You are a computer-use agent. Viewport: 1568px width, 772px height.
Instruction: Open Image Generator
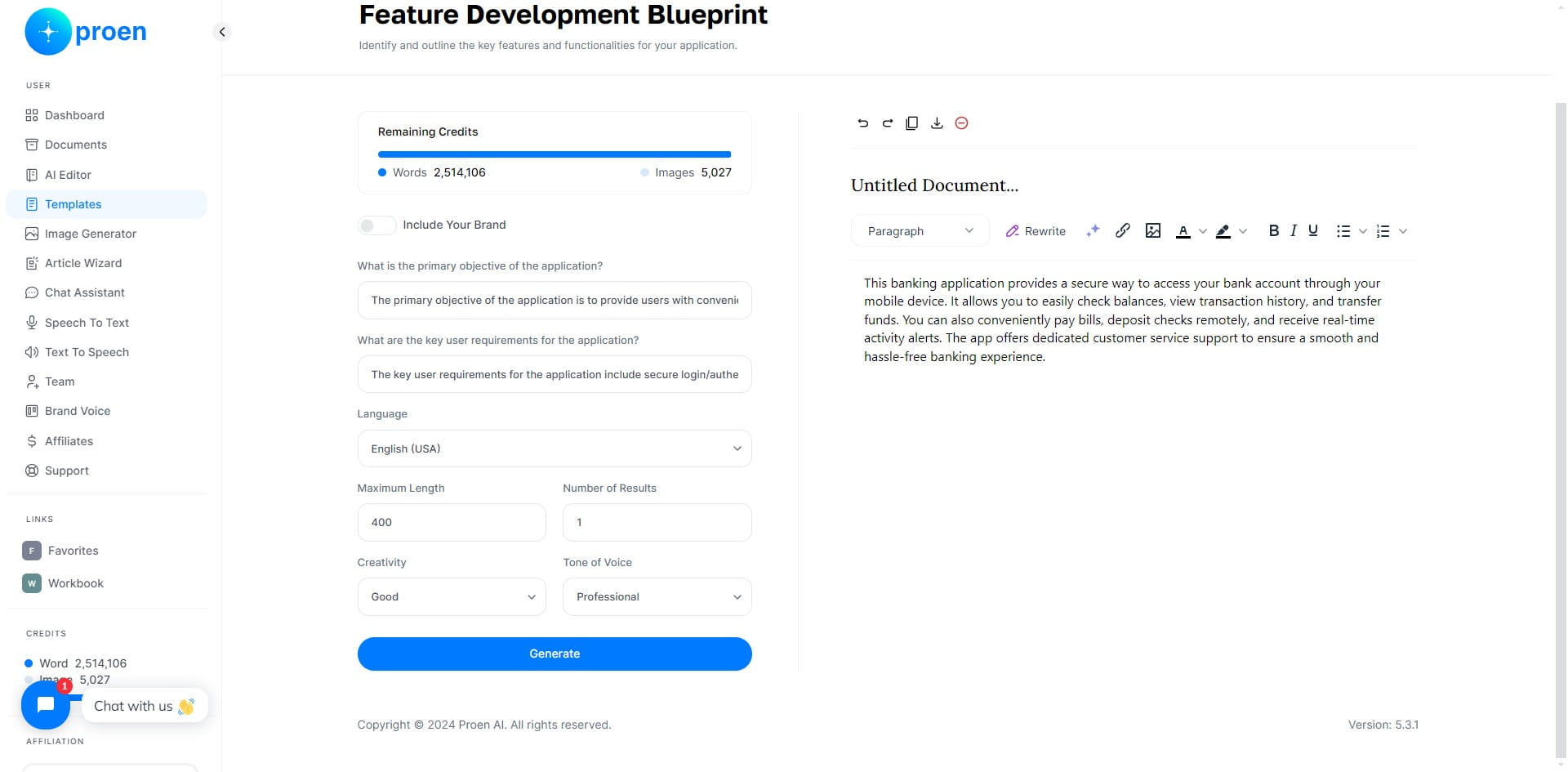pos(106,234)
